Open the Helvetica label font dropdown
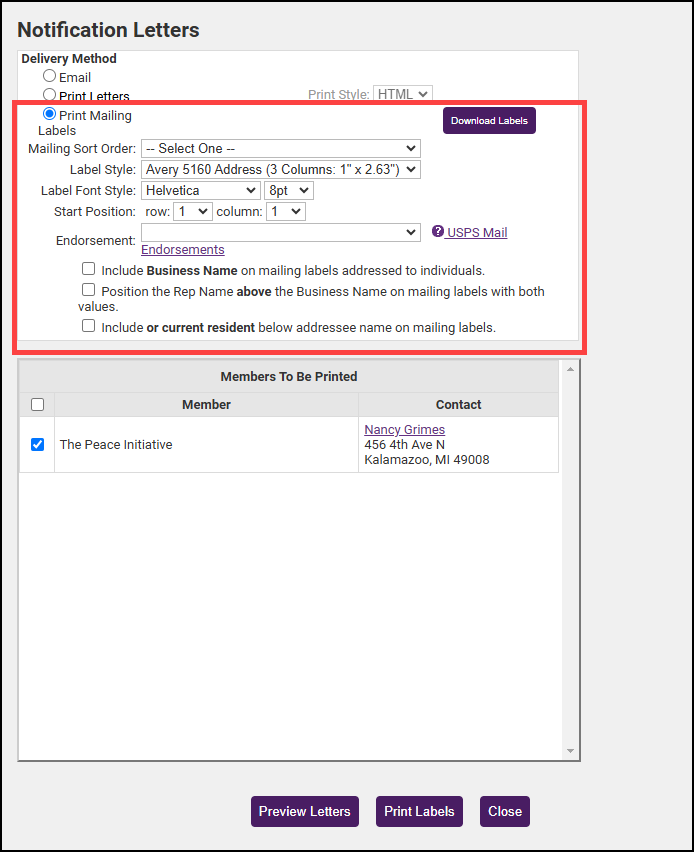The width and height of the screenshot is (694, 852). 200,190
